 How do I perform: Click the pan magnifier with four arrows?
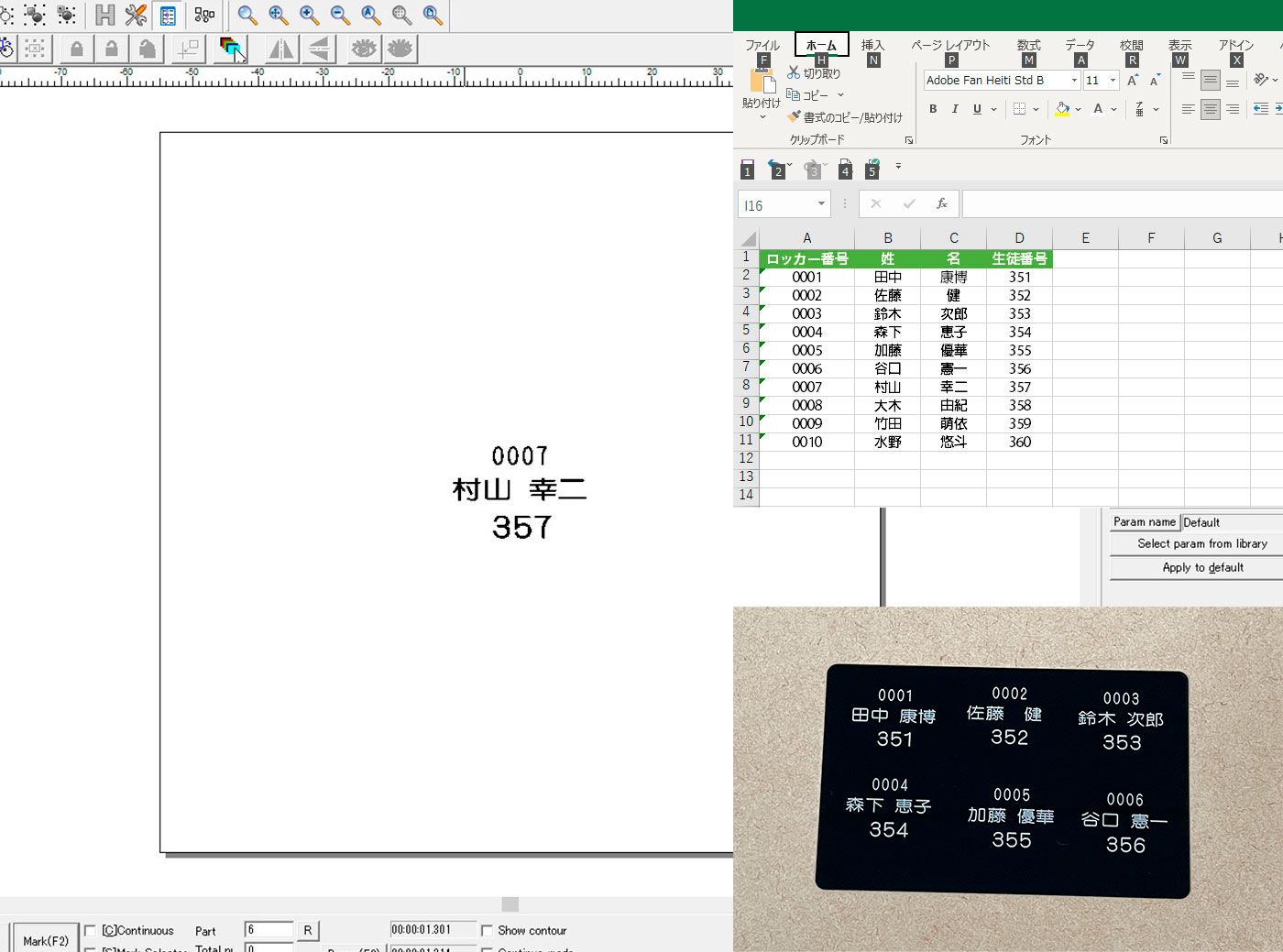[279, 15]
